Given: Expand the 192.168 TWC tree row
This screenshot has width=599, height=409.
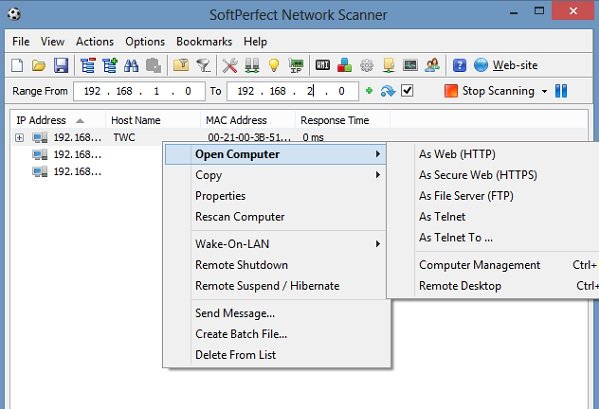Looking at the screenshot, I should click(19, 137).
